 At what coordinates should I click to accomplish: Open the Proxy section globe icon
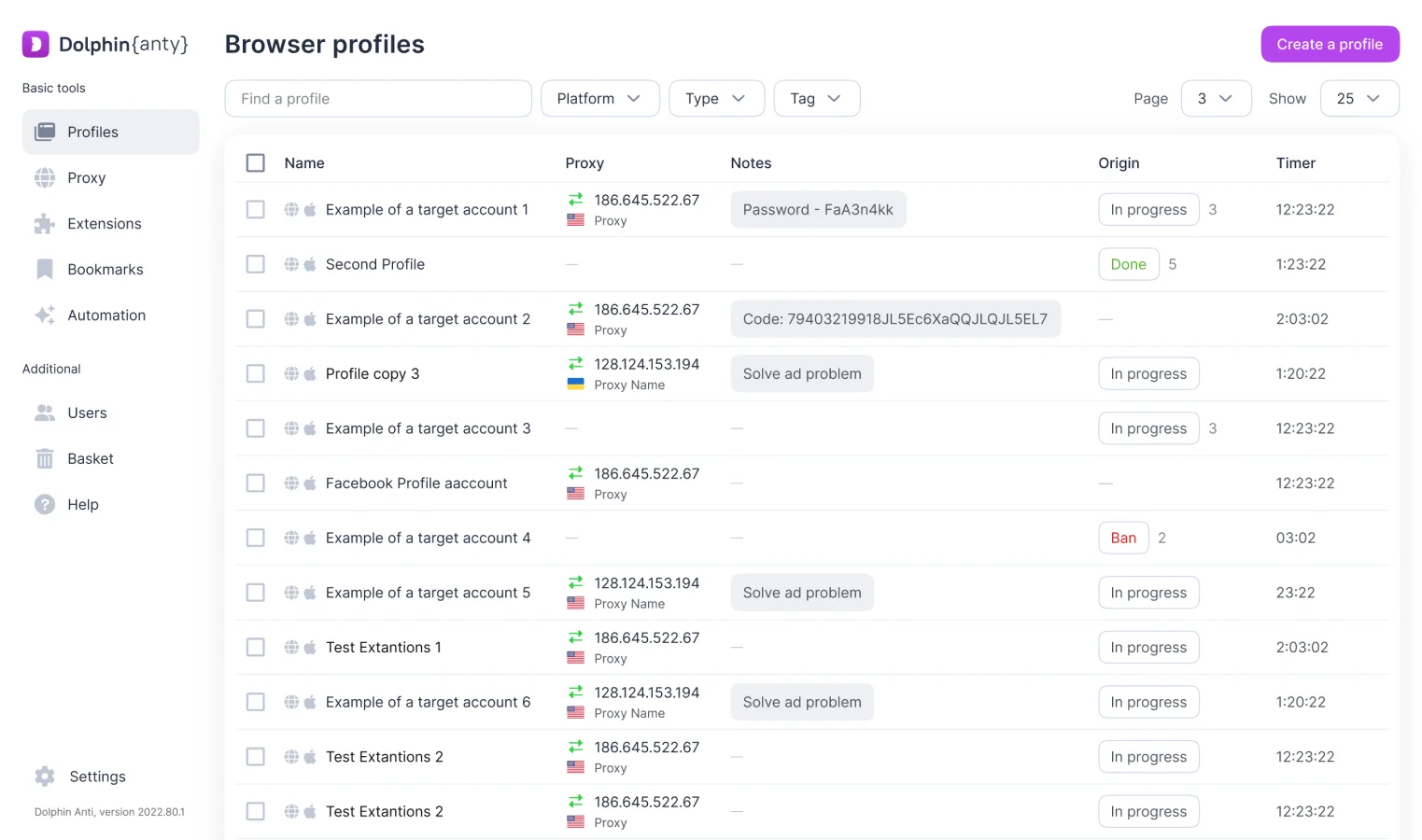point(45,178)
